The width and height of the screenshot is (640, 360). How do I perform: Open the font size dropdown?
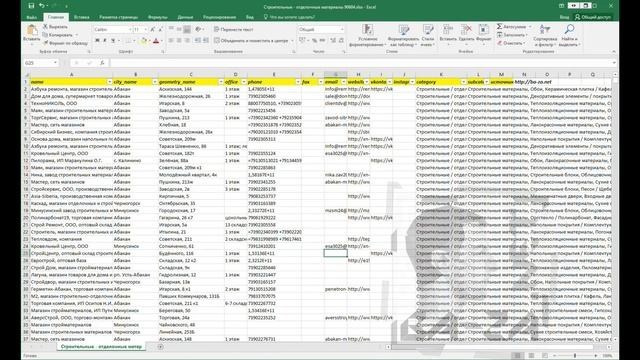click(x=145, y=29)
